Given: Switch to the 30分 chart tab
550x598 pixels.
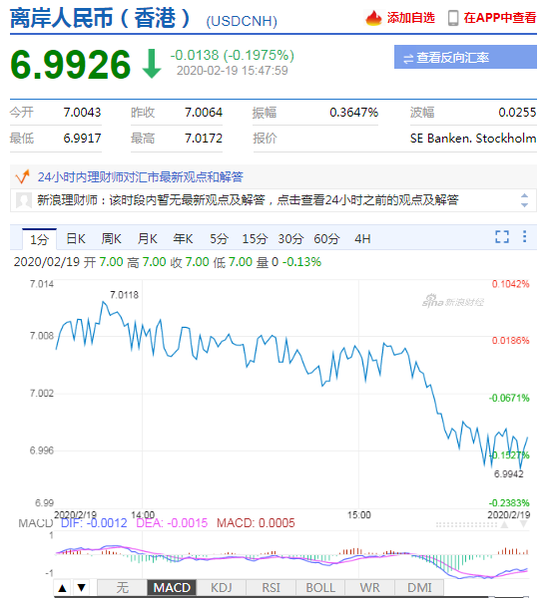Looking at the screenshot, I should click(290, 239).
